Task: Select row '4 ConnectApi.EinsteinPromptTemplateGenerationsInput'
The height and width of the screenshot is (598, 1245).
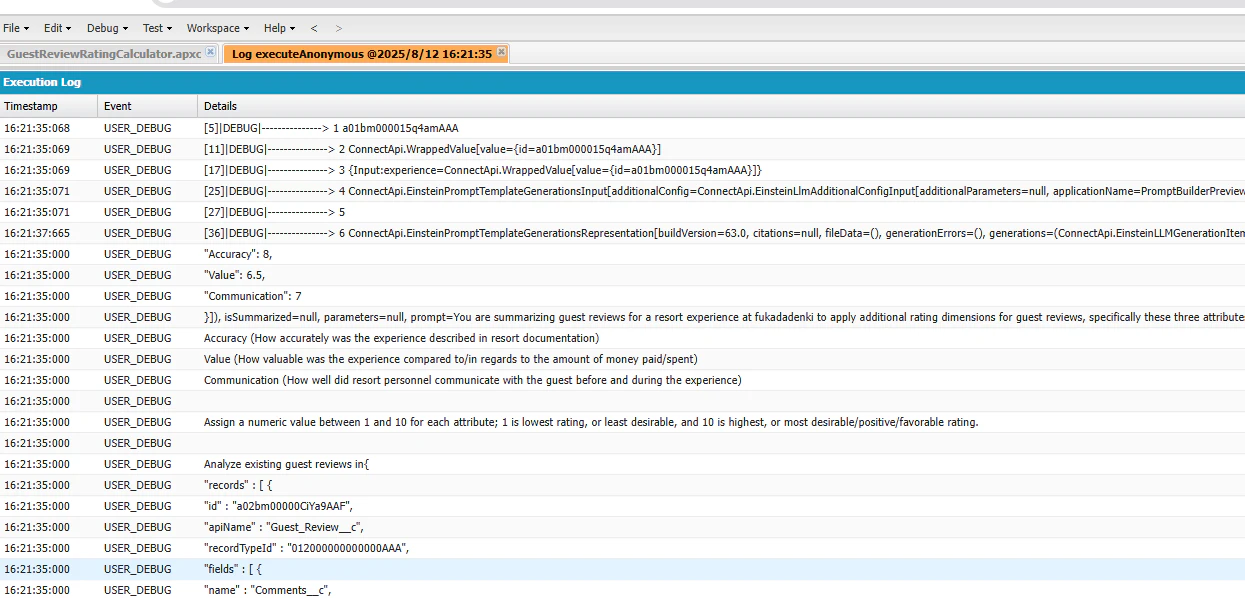Action: tap(622, 191)
